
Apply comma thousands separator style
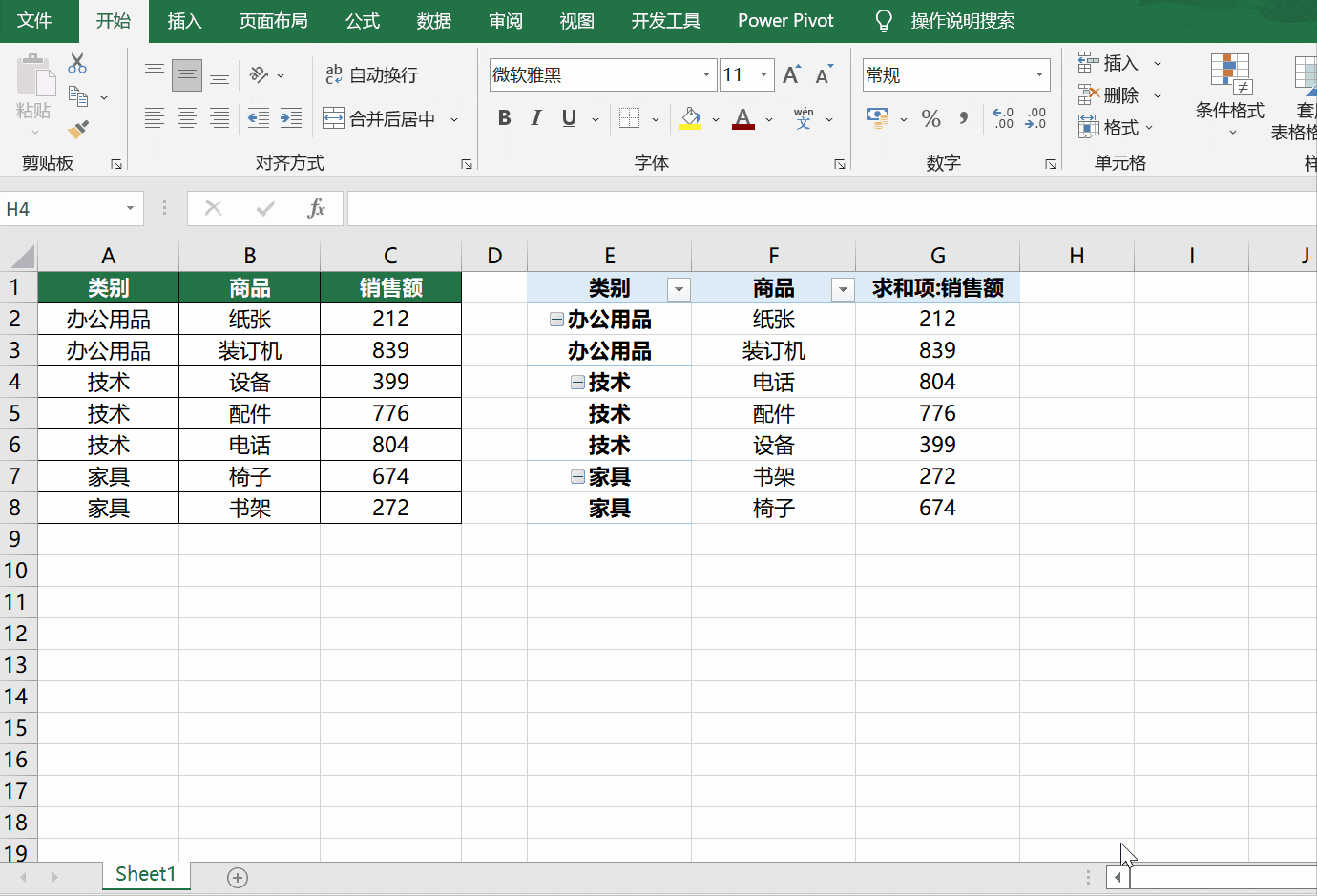click(x=964, y=118)
